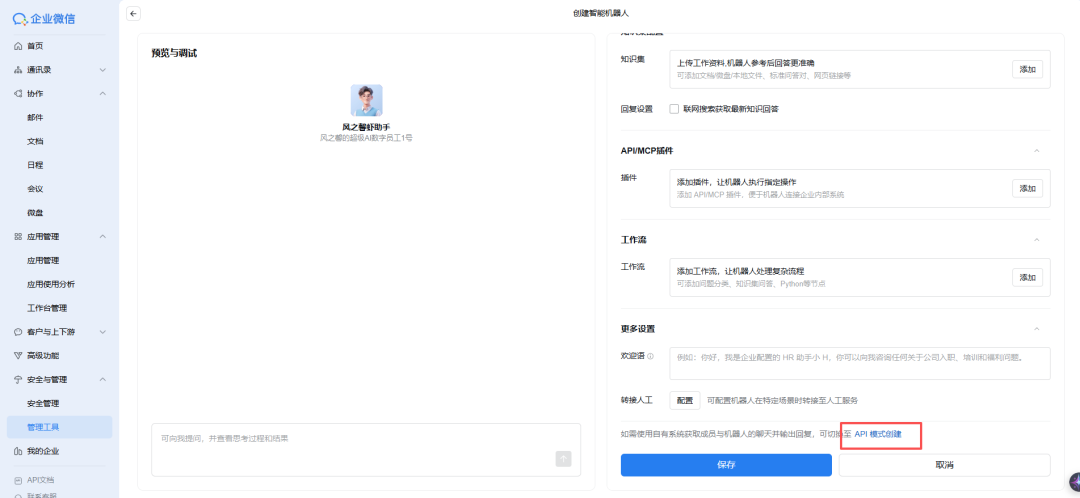Expand the 通讯录 chevron
This screenshot has width=1080, height=498.
tap(103, 70)
